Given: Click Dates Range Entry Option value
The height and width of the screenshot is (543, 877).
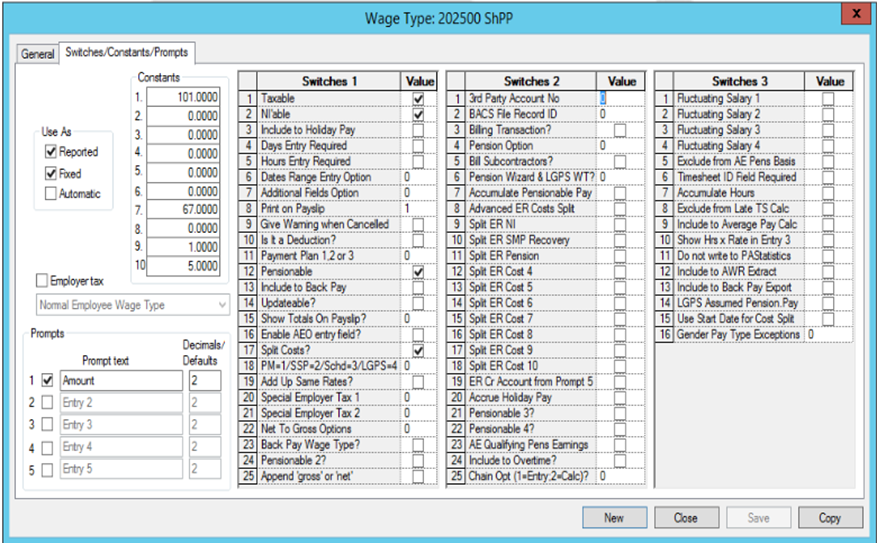Looking at the screenshot, I should click(419, 177).
